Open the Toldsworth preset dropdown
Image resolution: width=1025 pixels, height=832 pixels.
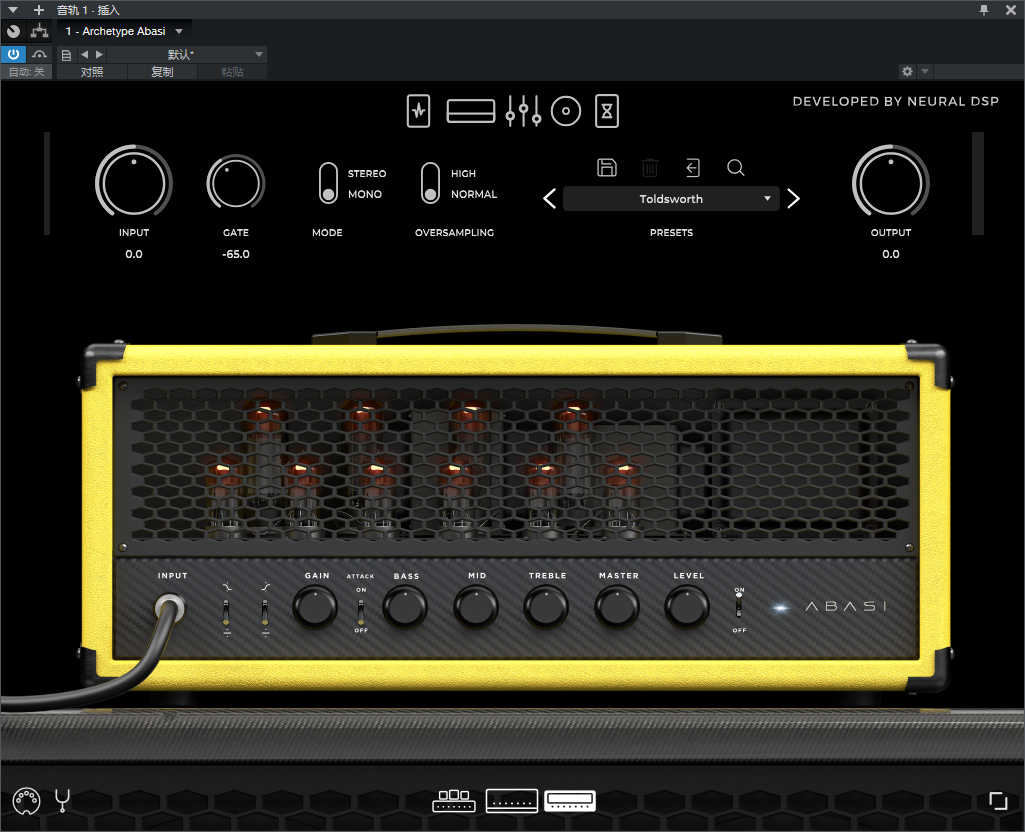coord(671,199)
